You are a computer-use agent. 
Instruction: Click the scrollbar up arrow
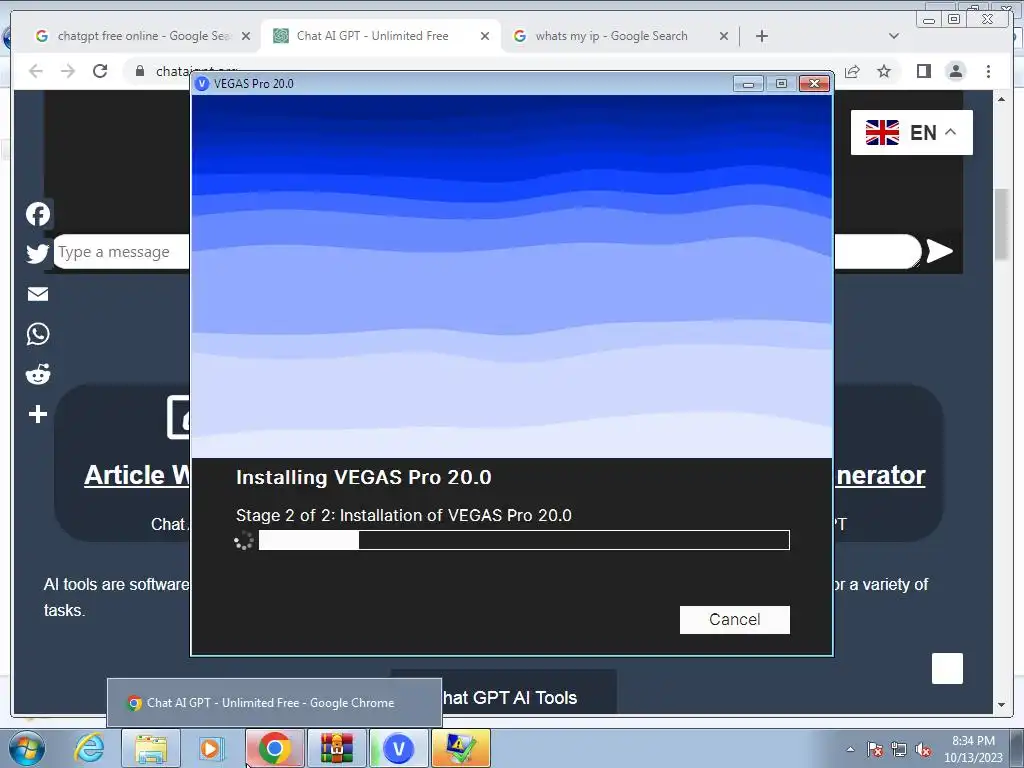click(x=1001, y=99)
